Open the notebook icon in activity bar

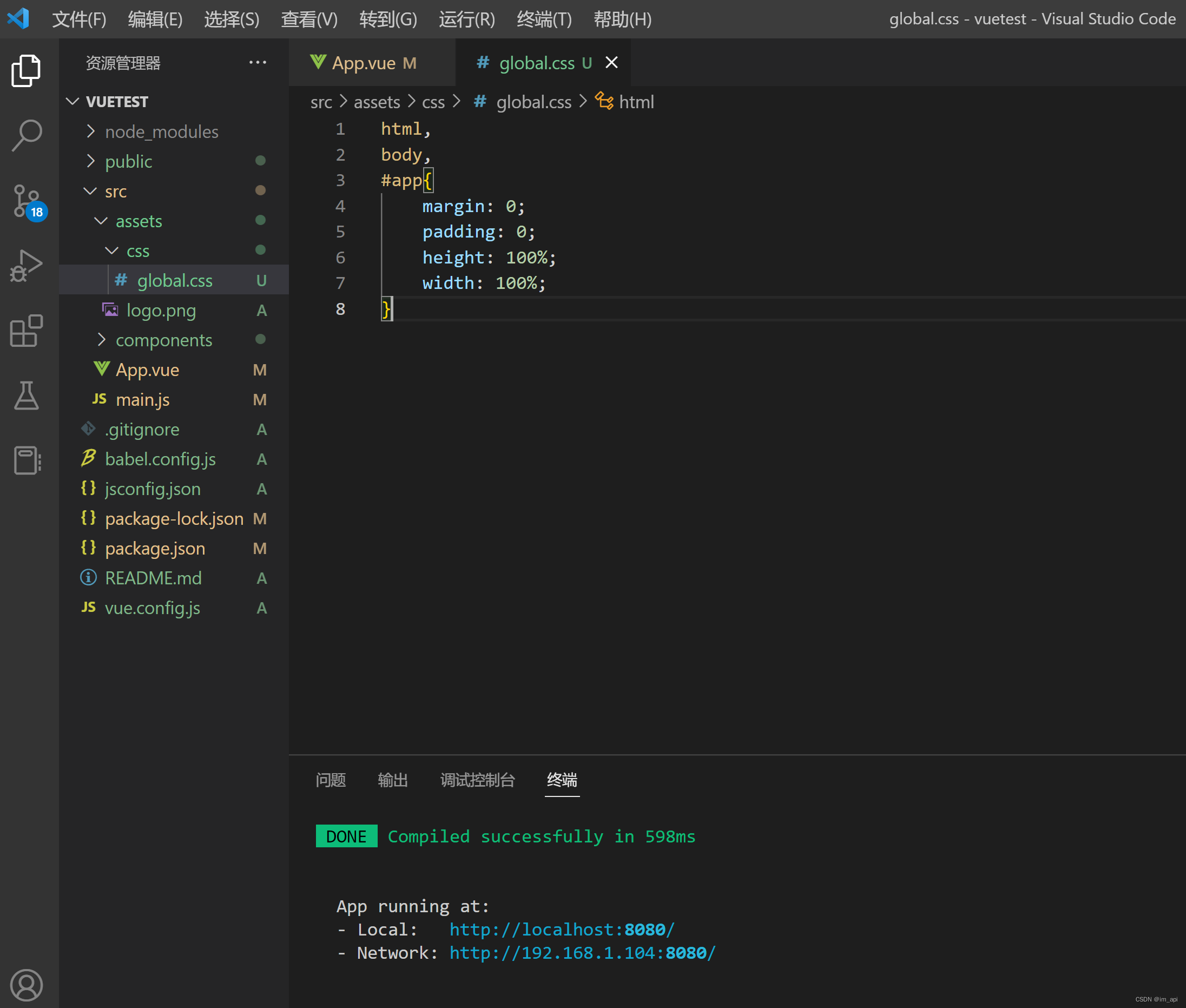[27, 460]
